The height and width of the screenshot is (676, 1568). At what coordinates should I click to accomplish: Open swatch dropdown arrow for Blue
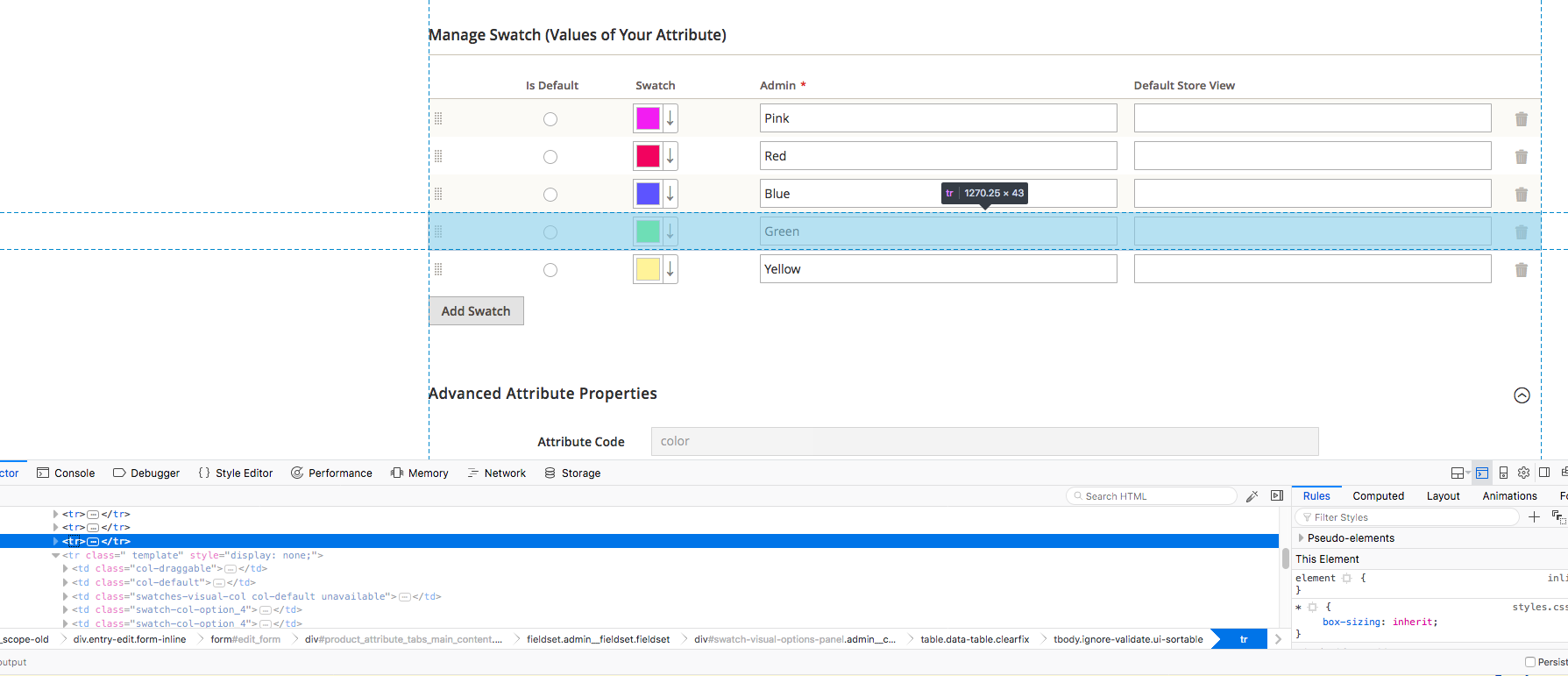pos(670,194)
